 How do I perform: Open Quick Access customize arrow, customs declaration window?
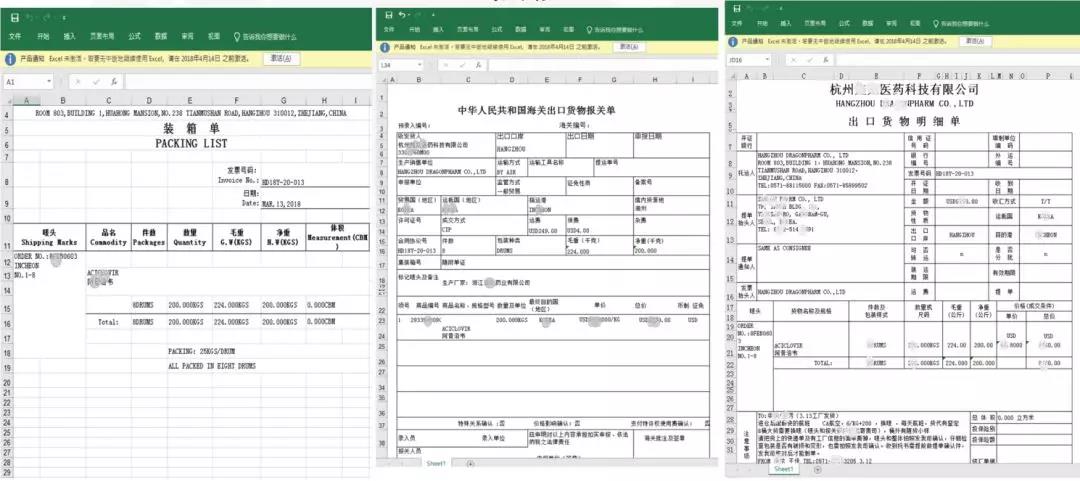click(433, 15)
